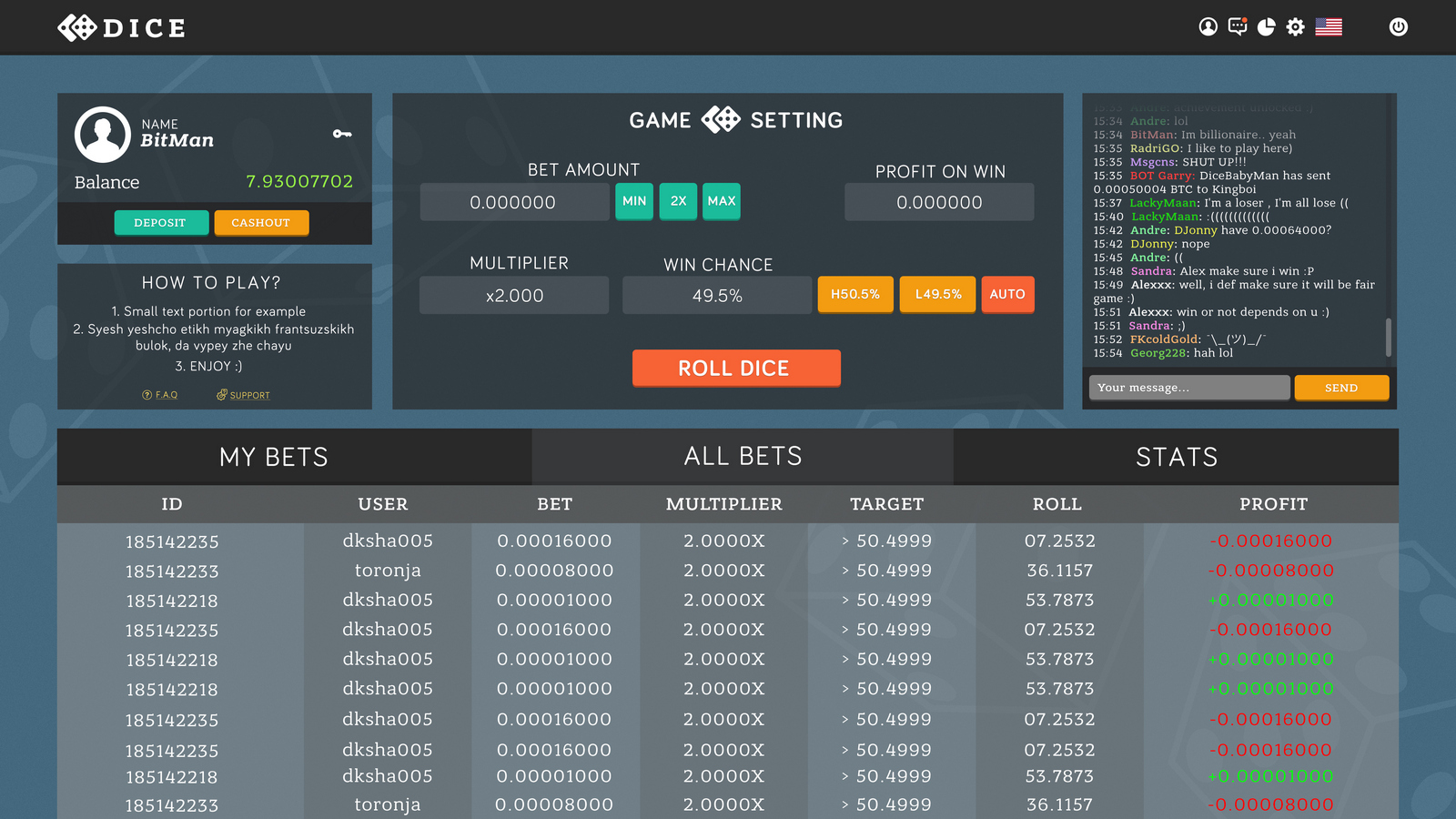Select the L49.5% low roll option
The height and width of the screenshot is (819, 1456).
938,295
